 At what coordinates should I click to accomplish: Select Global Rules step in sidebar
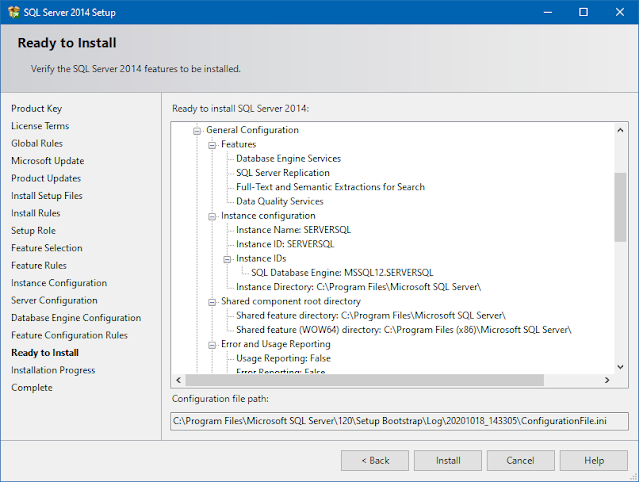(37, 143)
